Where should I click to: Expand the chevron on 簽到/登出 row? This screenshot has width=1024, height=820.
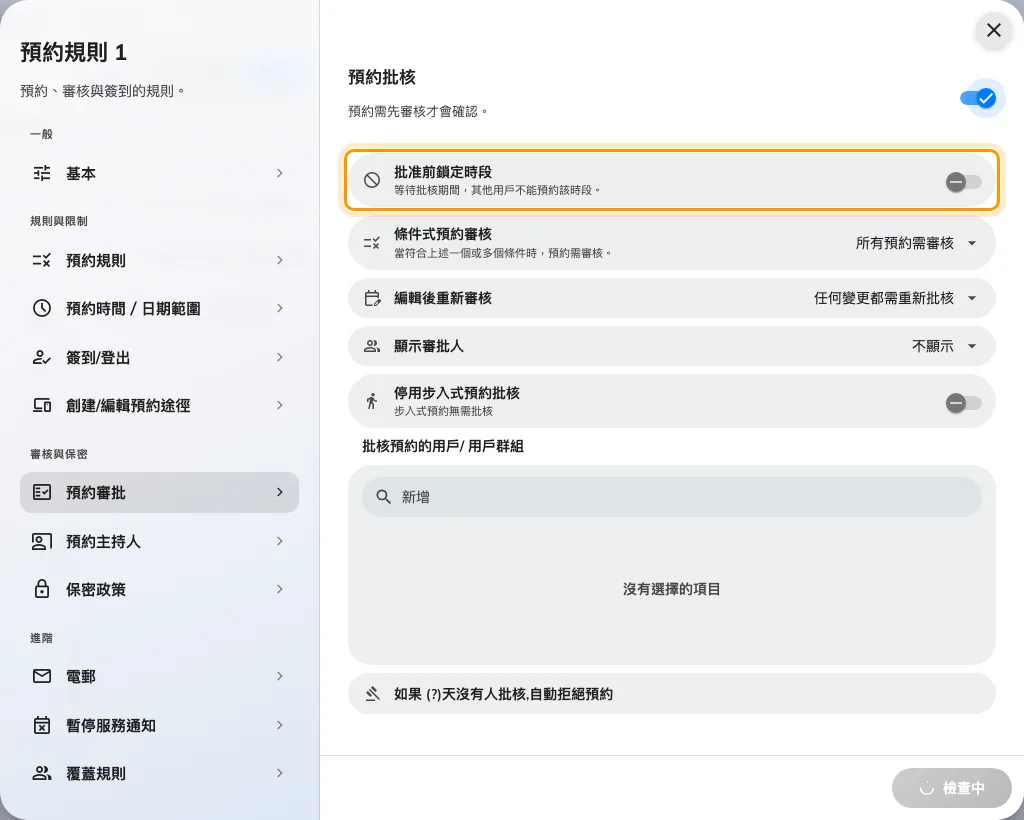tap(280, 357)
